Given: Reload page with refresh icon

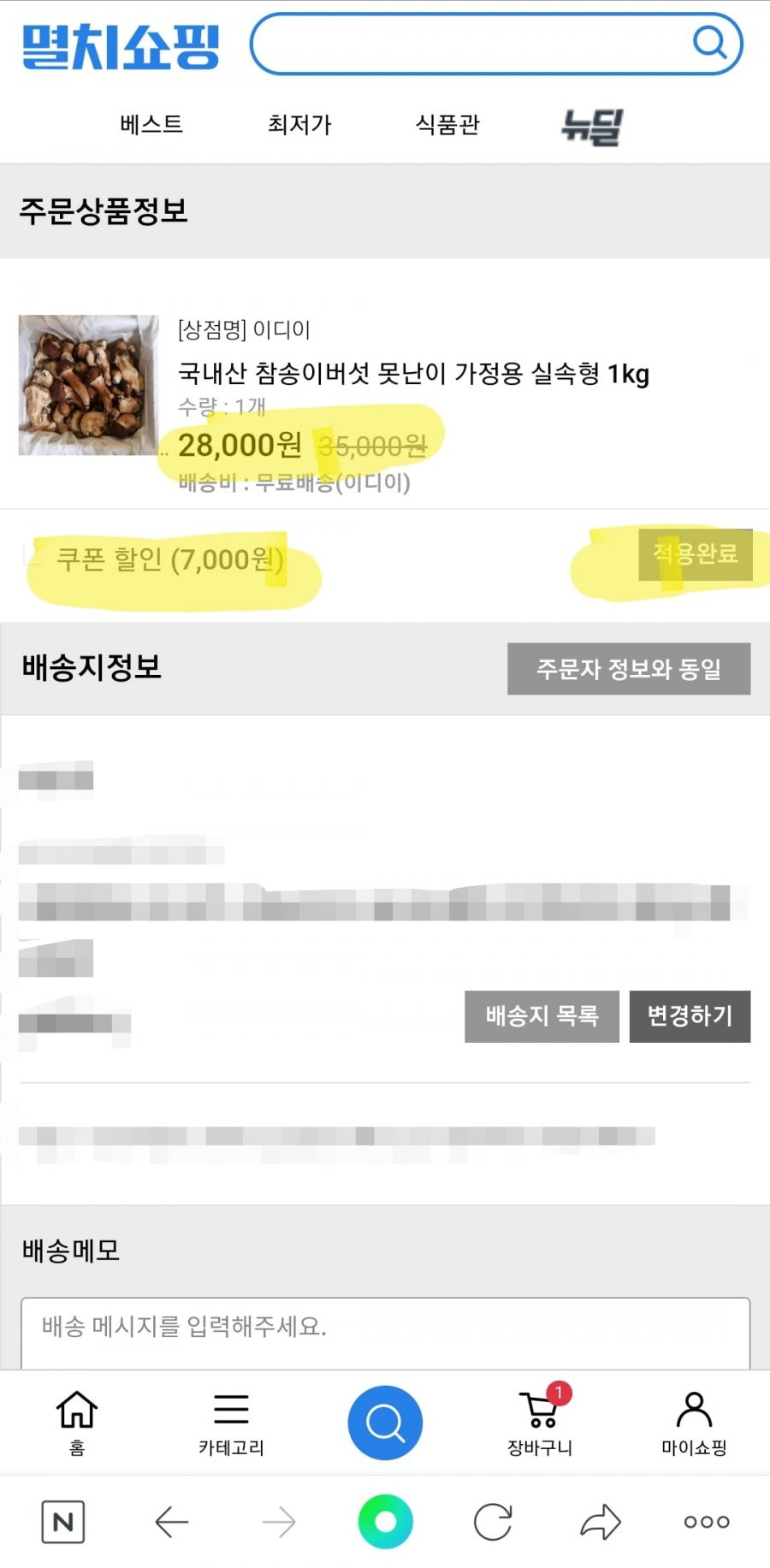Looking at the screenshot, I should [x=493, y=1522].
